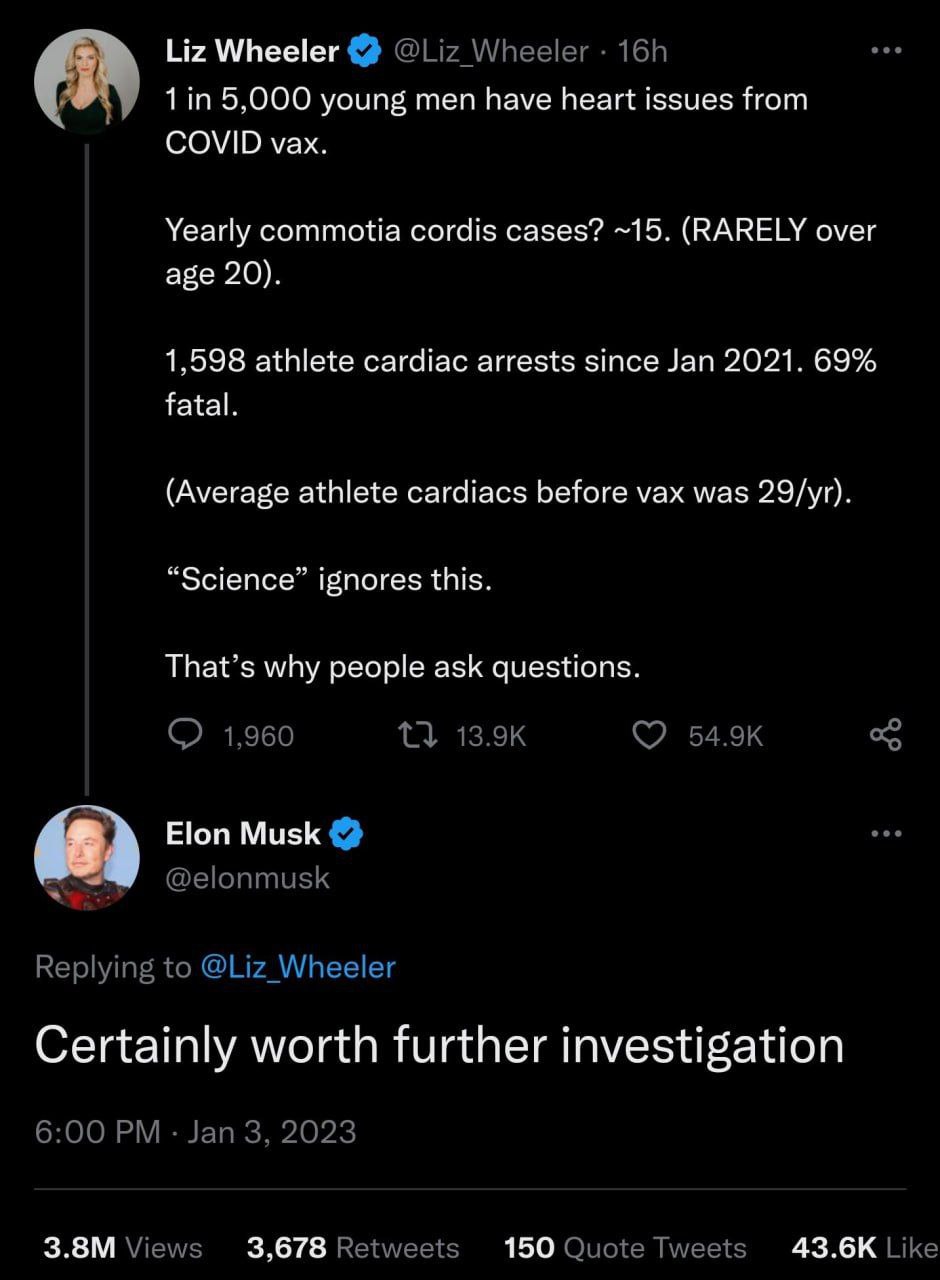View the 43.6K Likes list
Viewport: 940px width, 1280px height.
point(864,1248)
